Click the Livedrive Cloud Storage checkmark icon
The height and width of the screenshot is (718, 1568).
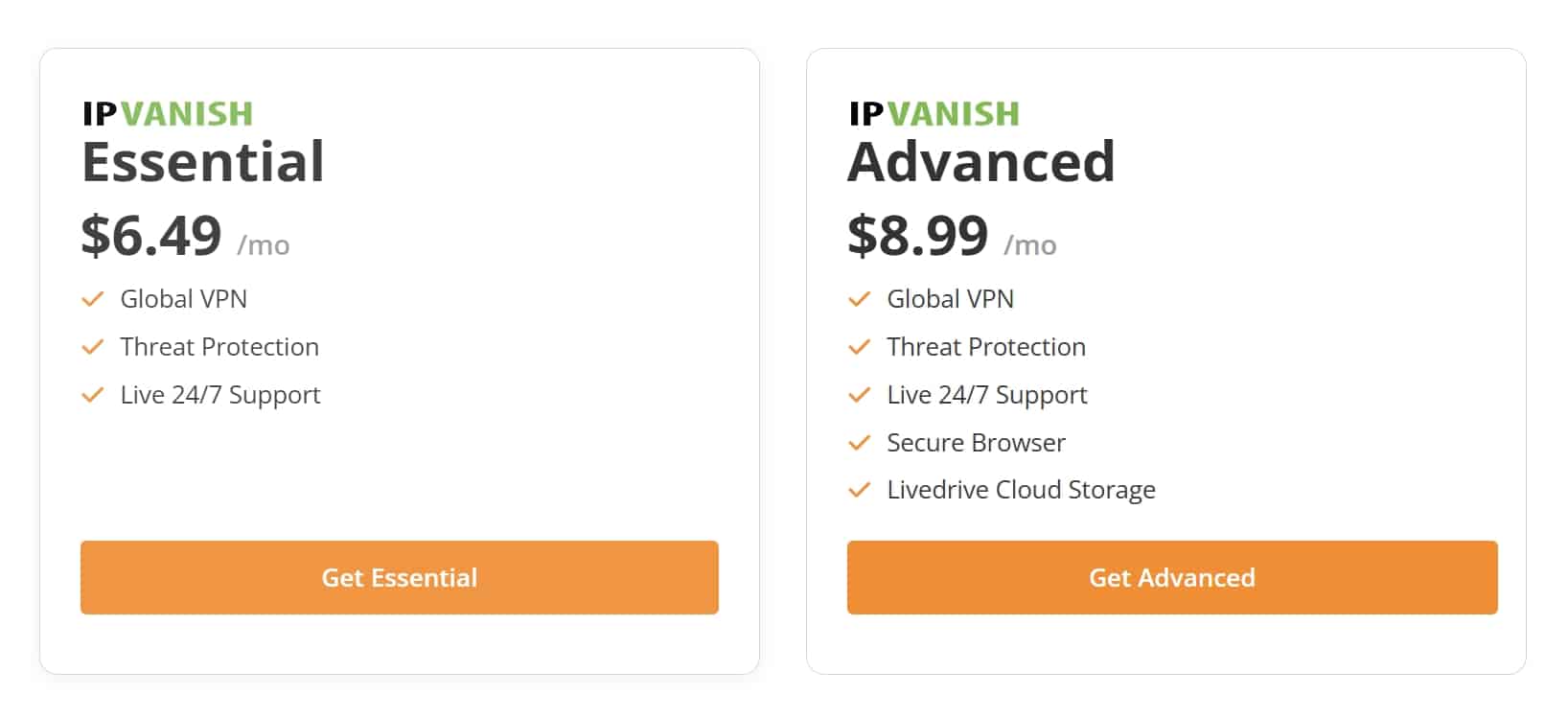tap(860, 490)
